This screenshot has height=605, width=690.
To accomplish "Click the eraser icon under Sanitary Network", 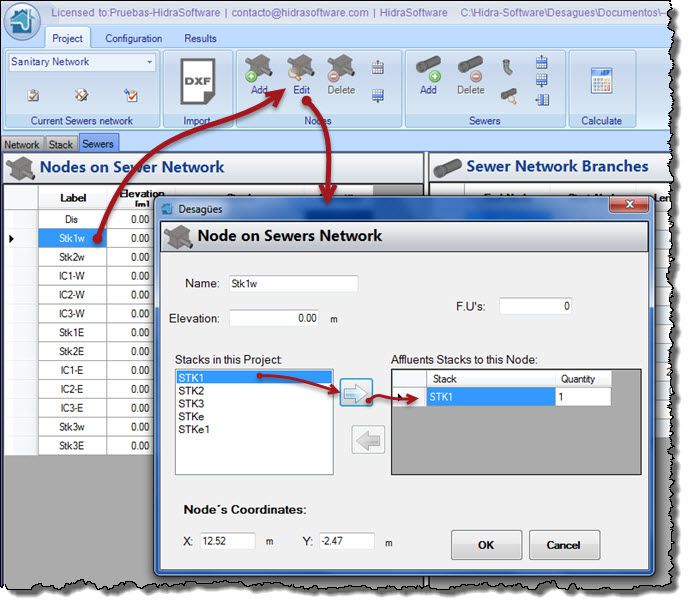I will click(81, 95).
